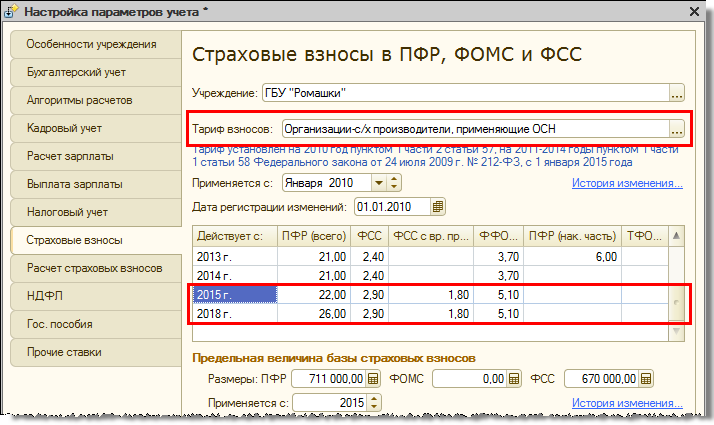Click the Действует с column header

click(235, 236)
